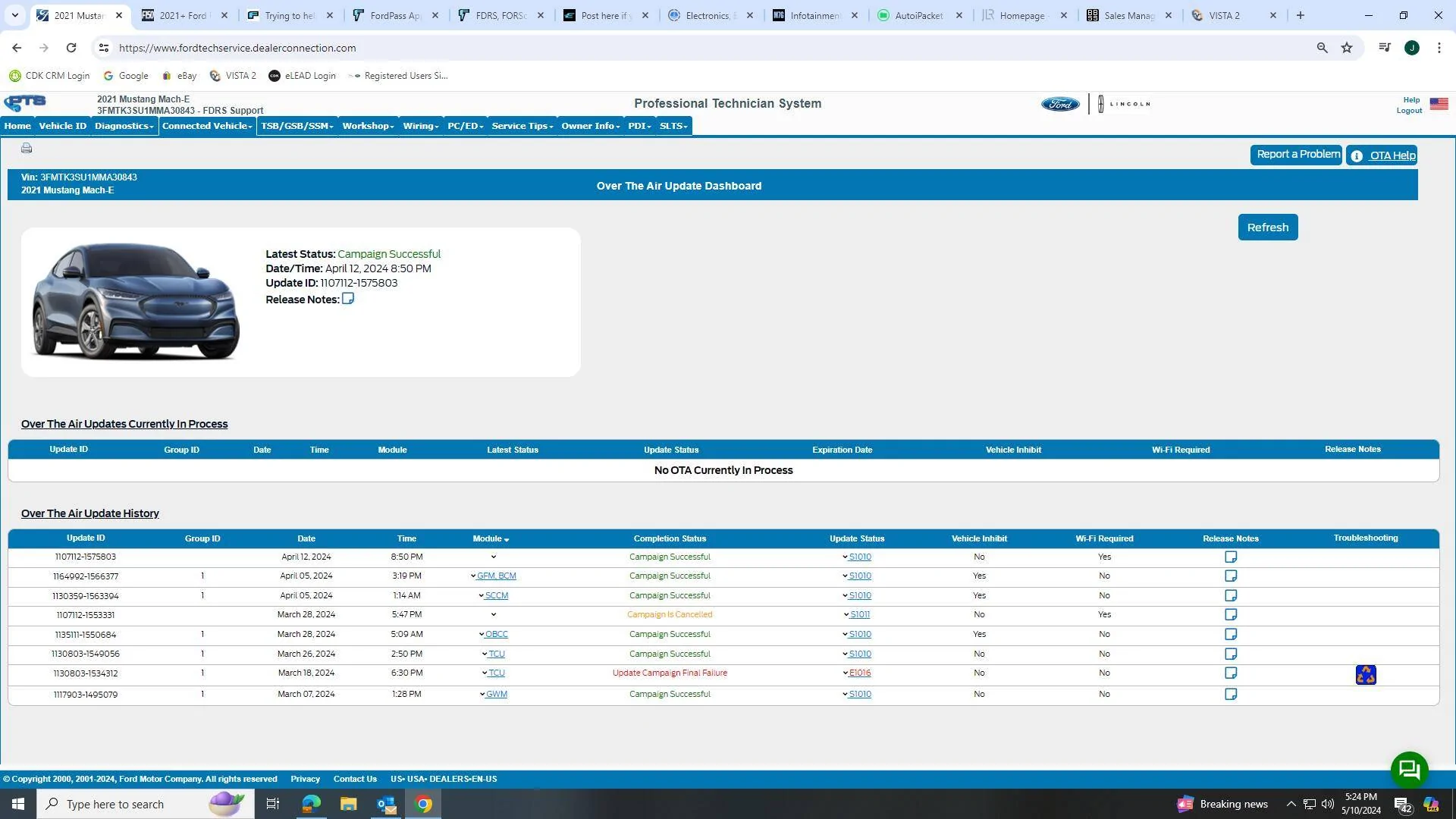
Task: Open release notes for update 1164992-1566377
Action: tap(1231, 576)
